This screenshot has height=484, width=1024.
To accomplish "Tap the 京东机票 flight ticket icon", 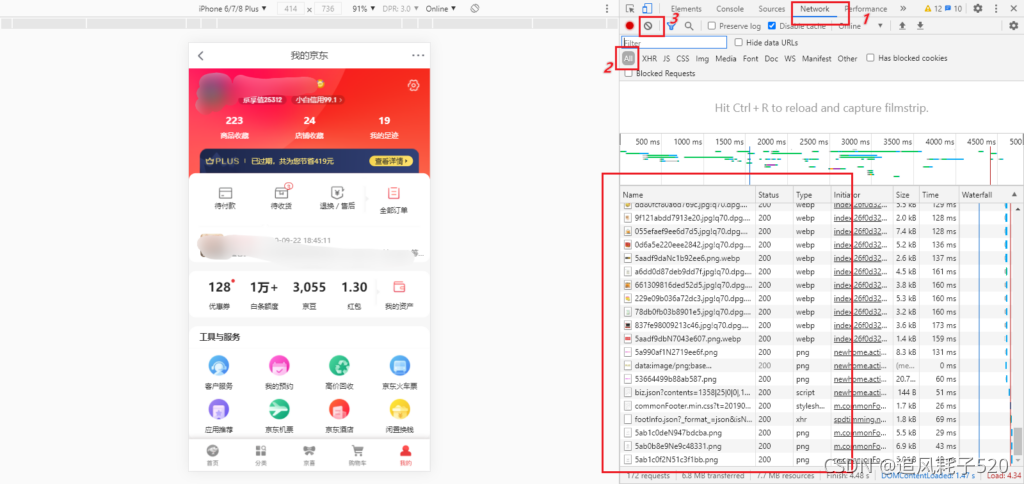I will (x=279, y=410).
